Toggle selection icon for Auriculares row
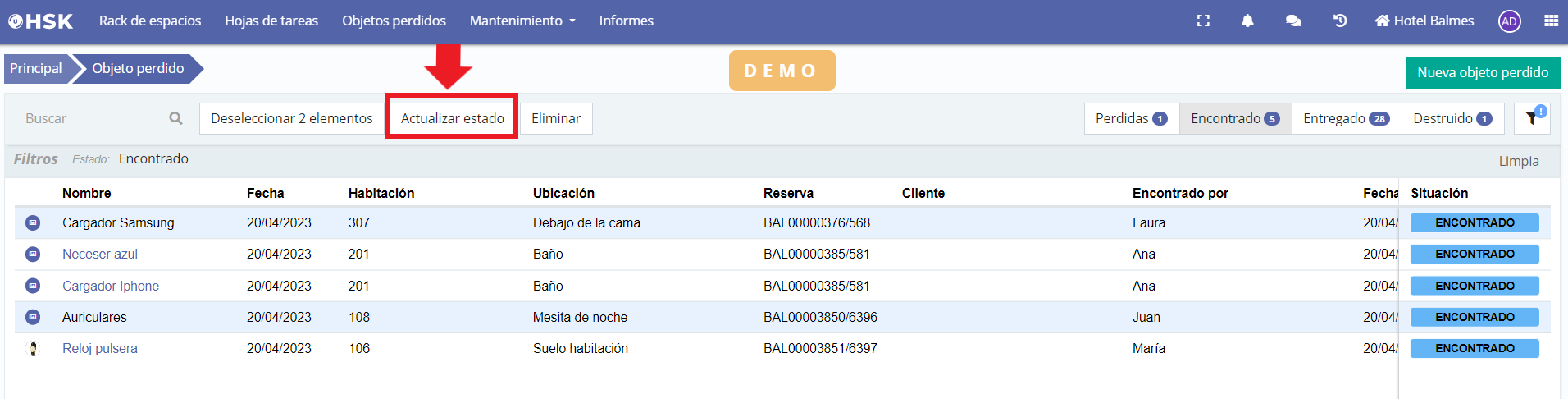Viewport: 1568px width, 399px height. click(33, 317)
